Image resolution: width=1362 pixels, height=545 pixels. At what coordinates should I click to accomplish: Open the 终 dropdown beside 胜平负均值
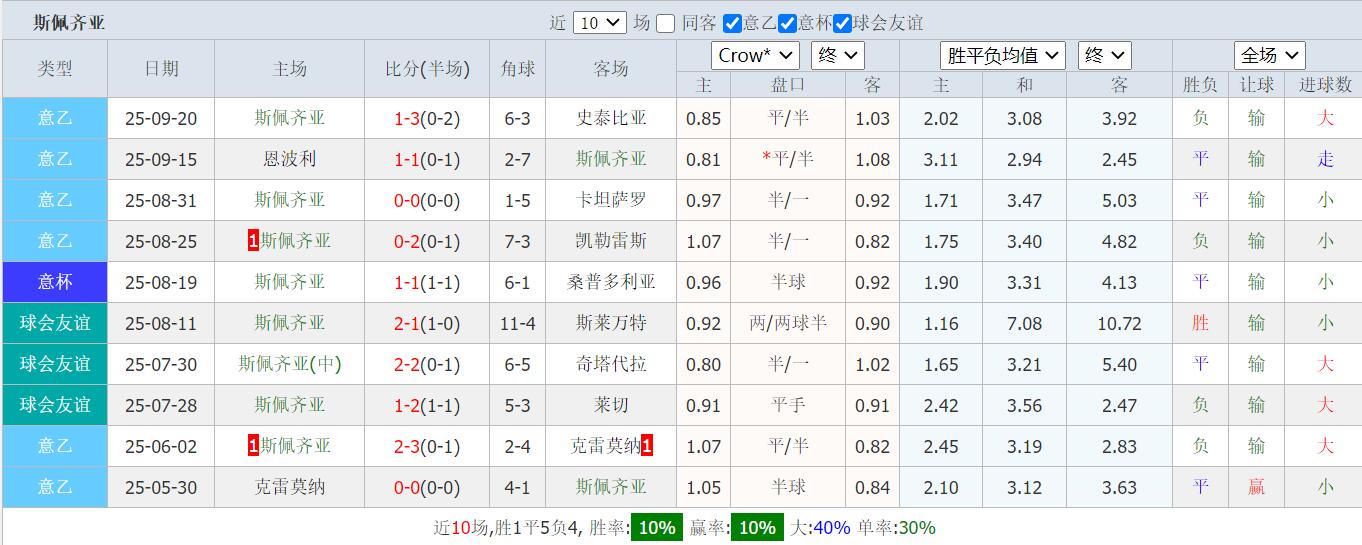[1105, 55]
